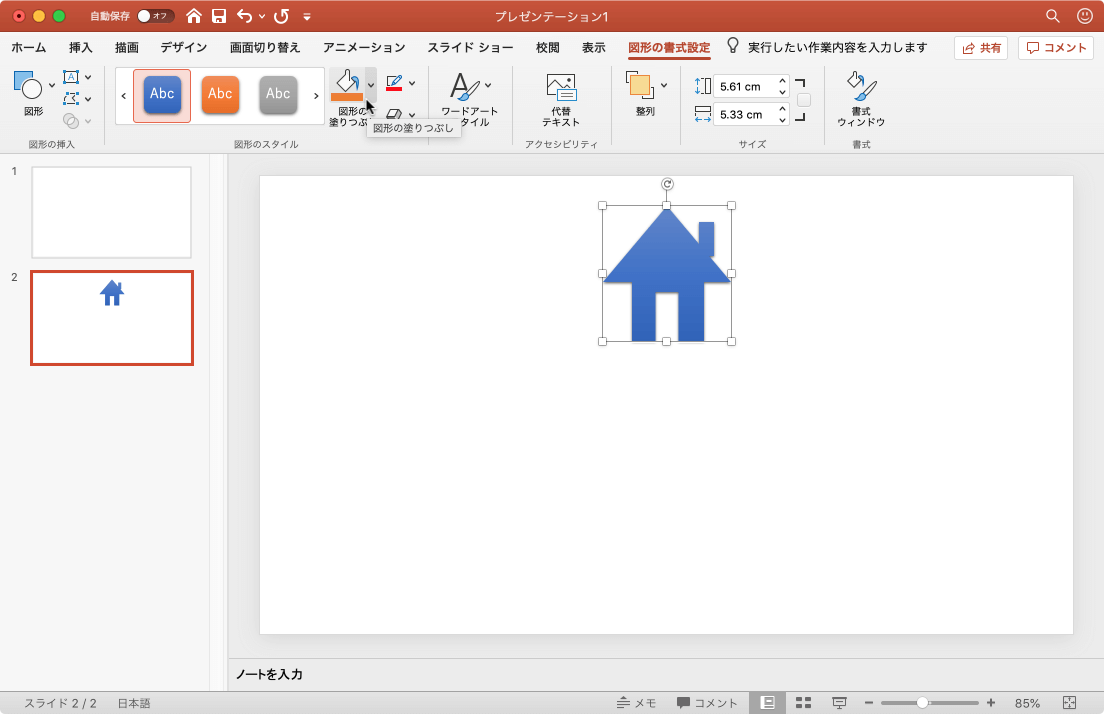Switch to the 挿入 tab
The width and height of the screenshot is (1104, 714).
[x=80, y=47]
